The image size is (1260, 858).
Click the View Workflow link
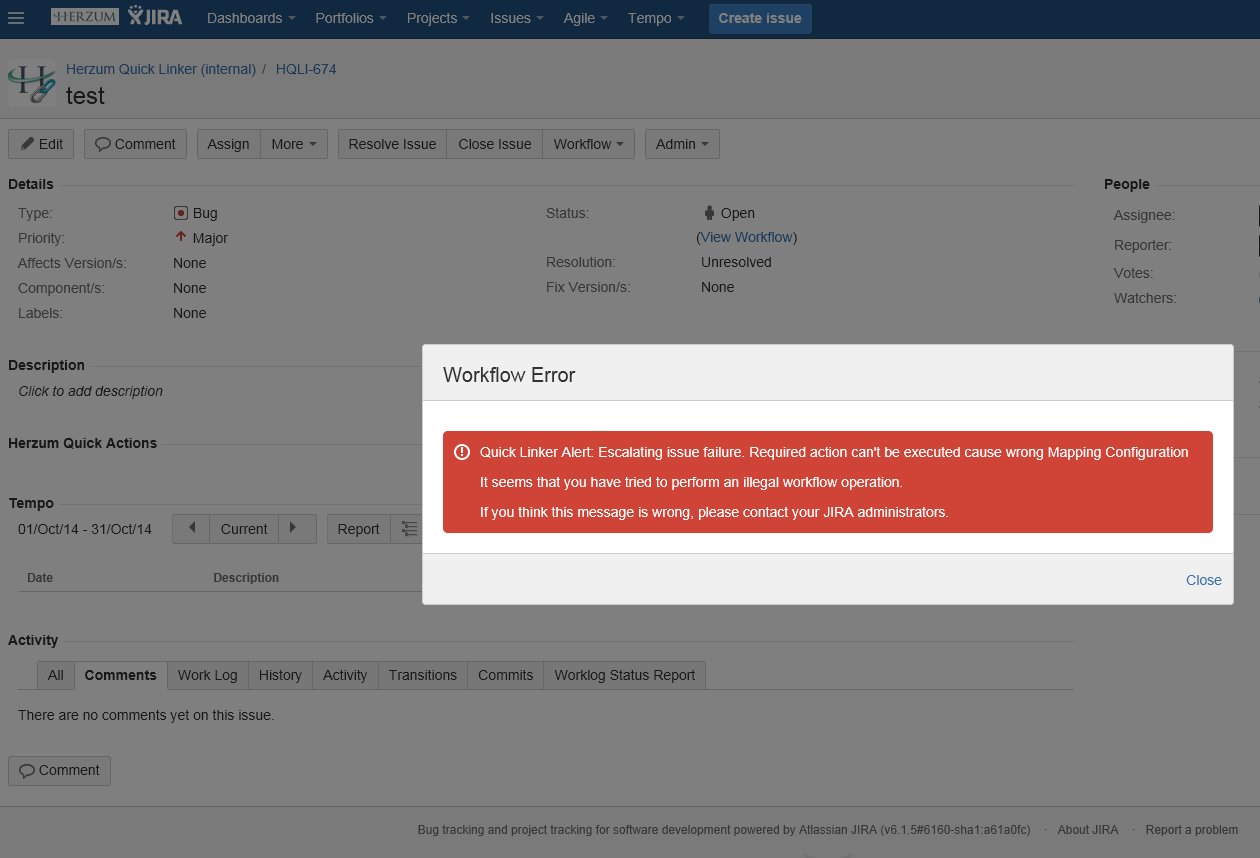click(746, 237)
